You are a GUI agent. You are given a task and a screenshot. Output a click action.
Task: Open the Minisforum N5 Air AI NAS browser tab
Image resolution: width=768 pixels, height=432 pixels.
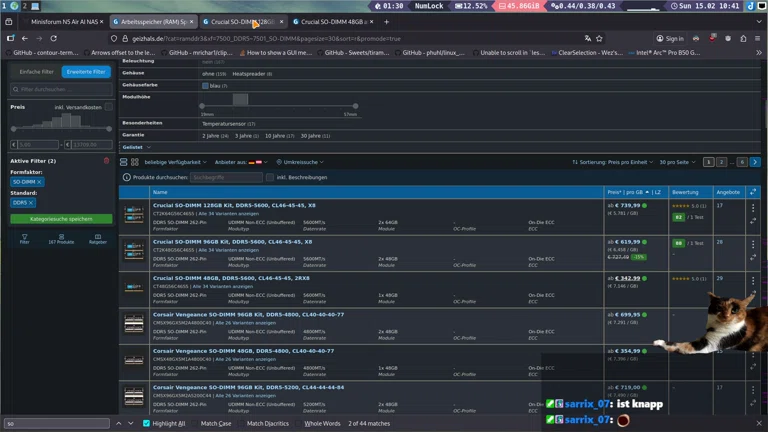[60, 21]
